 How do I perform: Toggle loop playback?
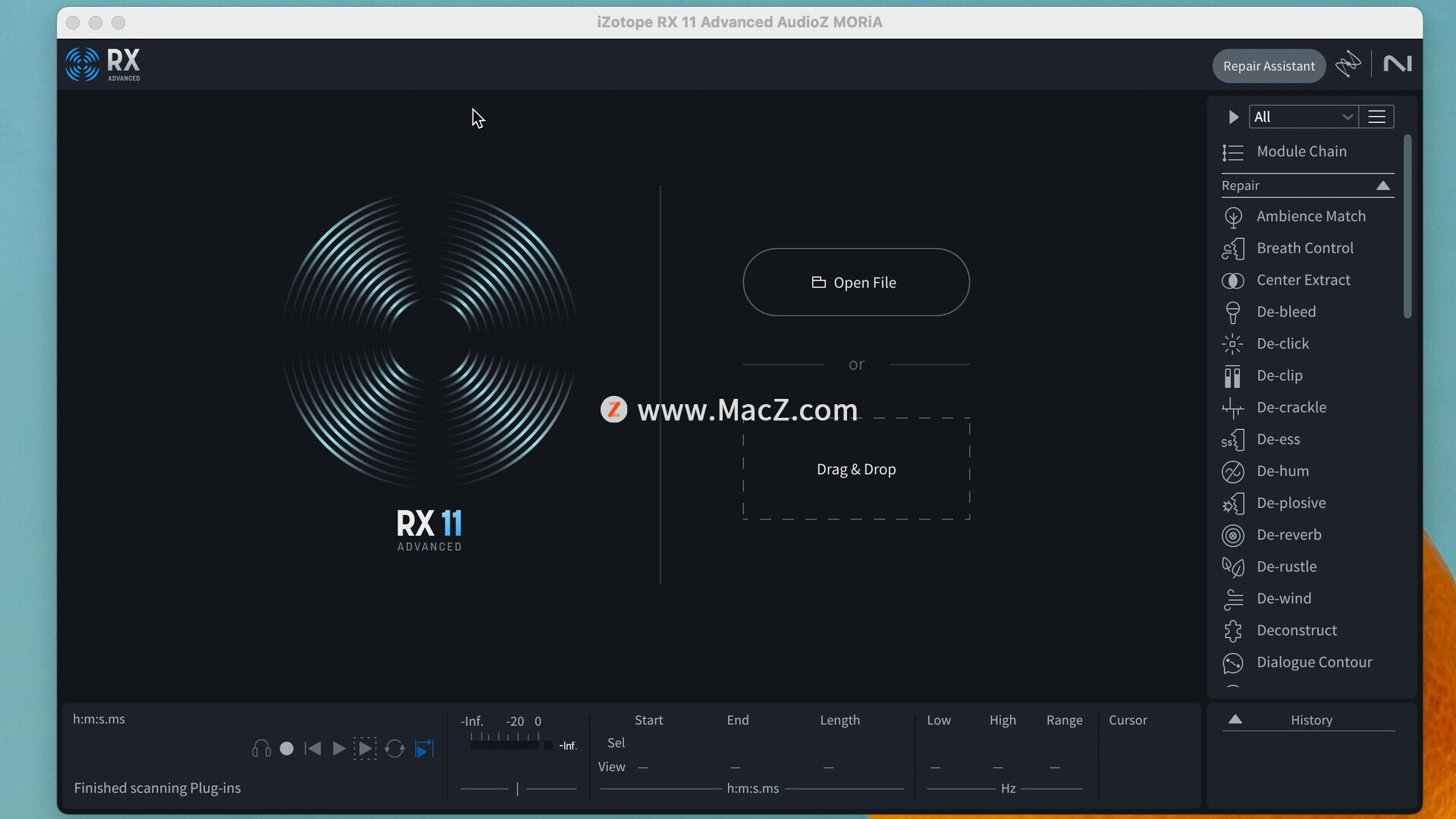point(394,749)
